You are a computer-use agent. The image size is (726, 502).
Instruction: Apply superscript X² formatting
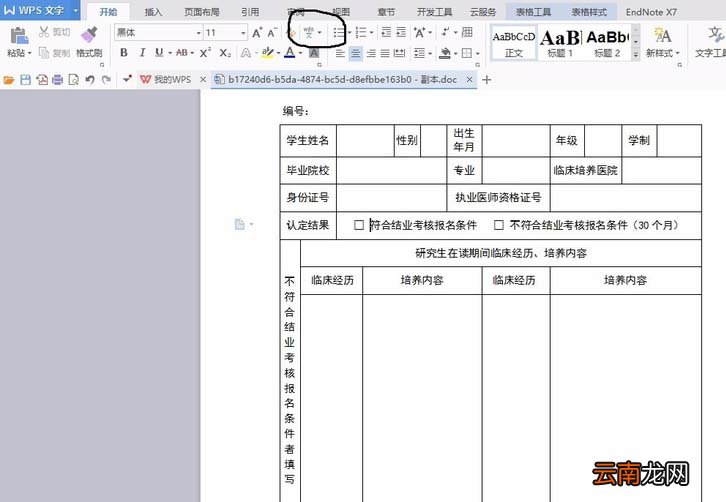[205, 53]
